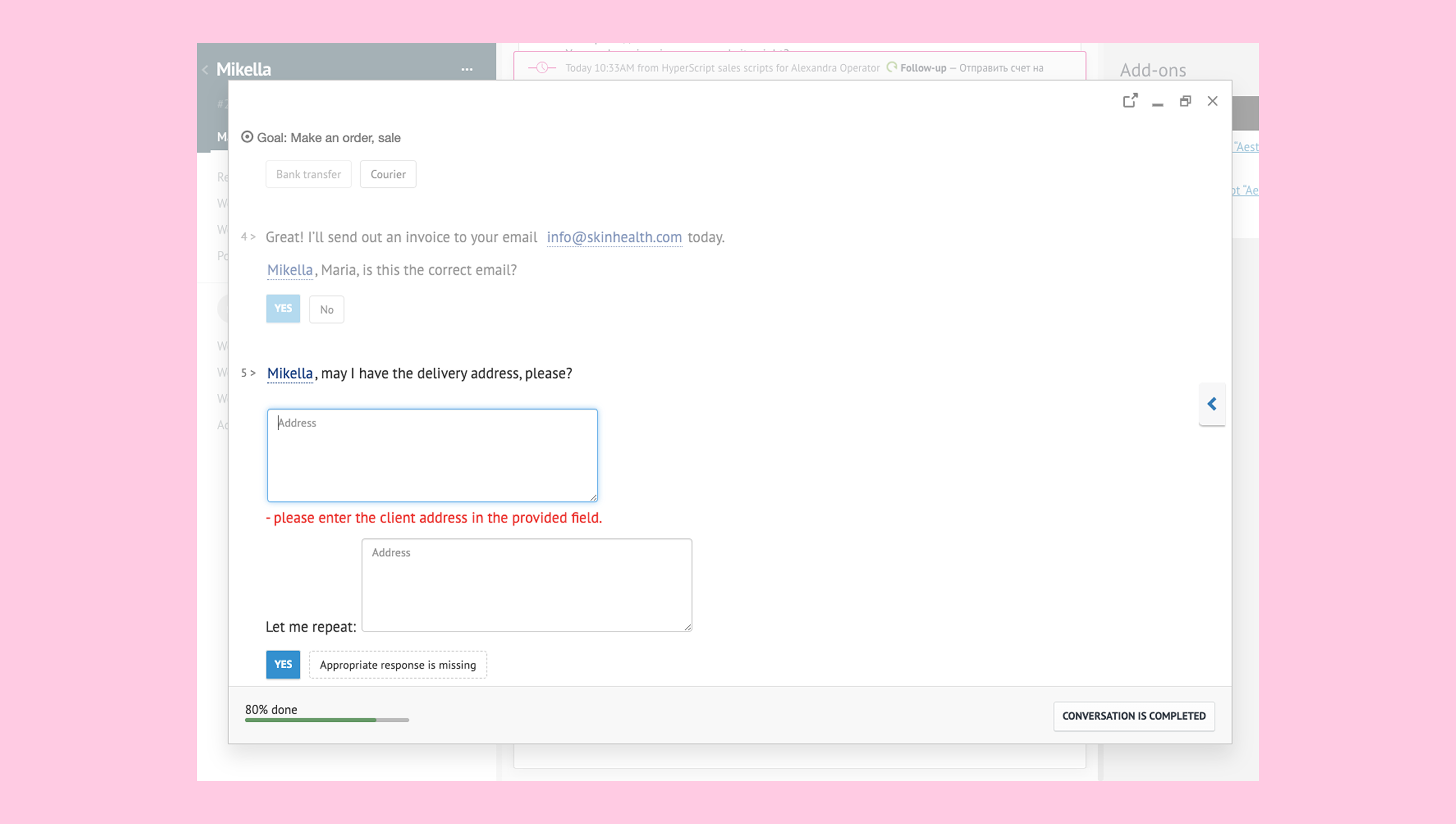This screenshot has height=824, width=1456.
Task: Click Appropriate response is missing
Action: coord(397,665)
